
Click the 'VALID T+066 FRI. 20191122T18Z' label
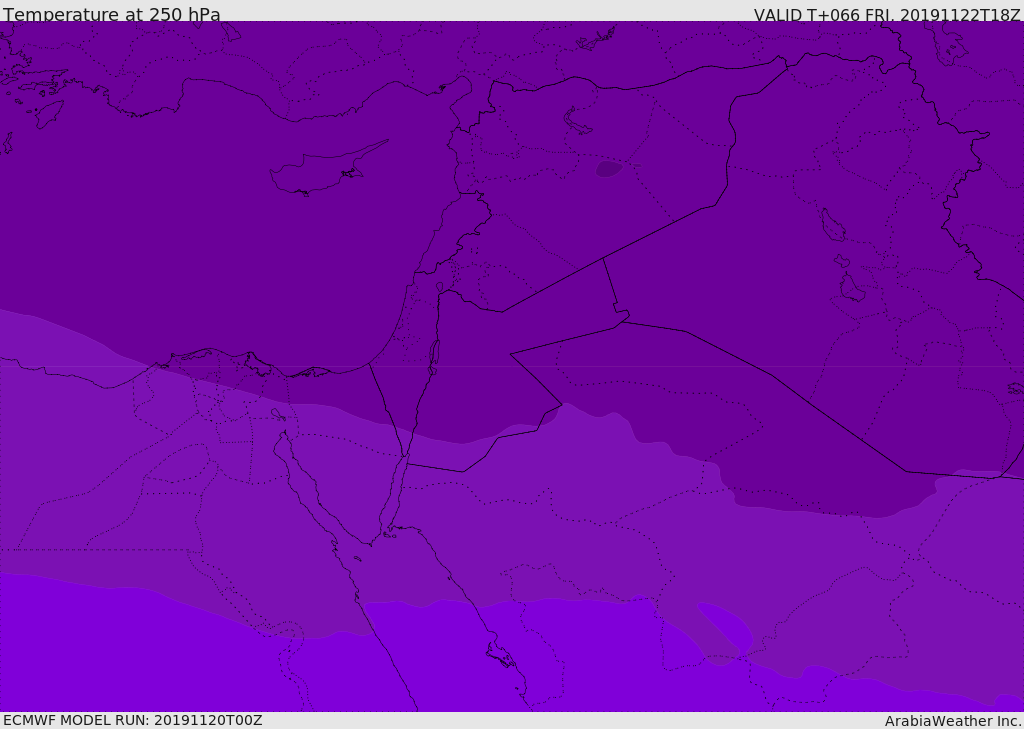pyautogui.click(x=887, y=14)
